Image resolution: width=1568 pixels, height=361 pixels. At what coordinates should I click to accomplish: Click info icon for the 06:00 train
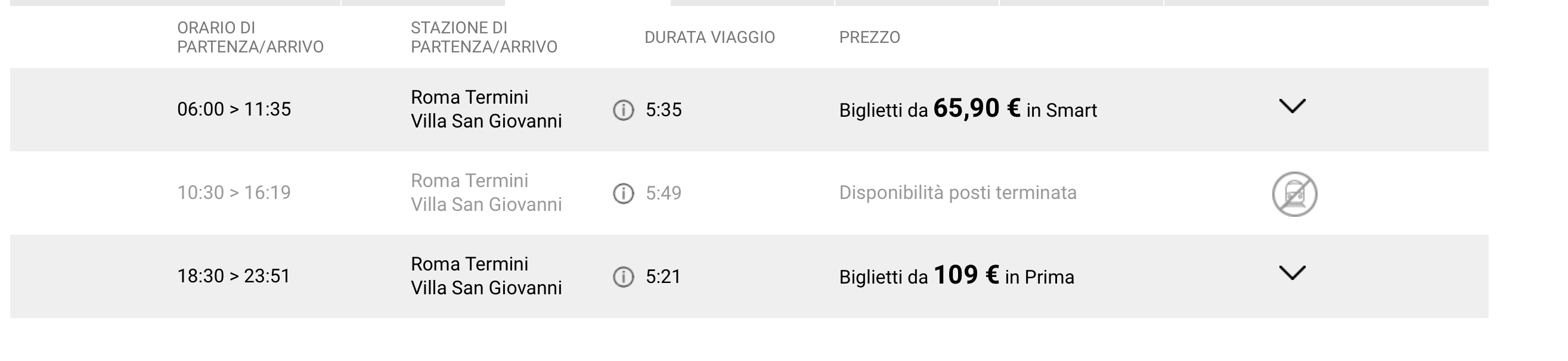coord(623,110)
